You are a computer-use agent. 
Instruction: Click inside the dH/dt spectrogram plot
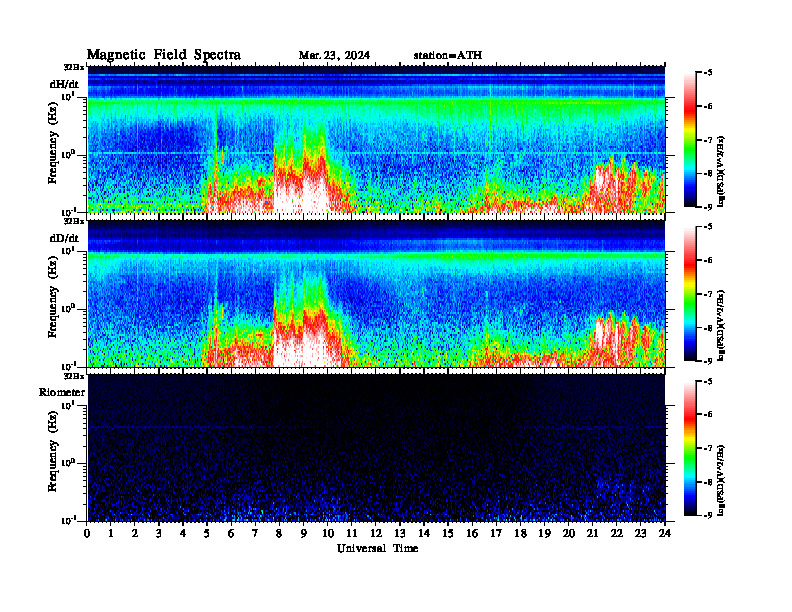(x=376, y=139)
